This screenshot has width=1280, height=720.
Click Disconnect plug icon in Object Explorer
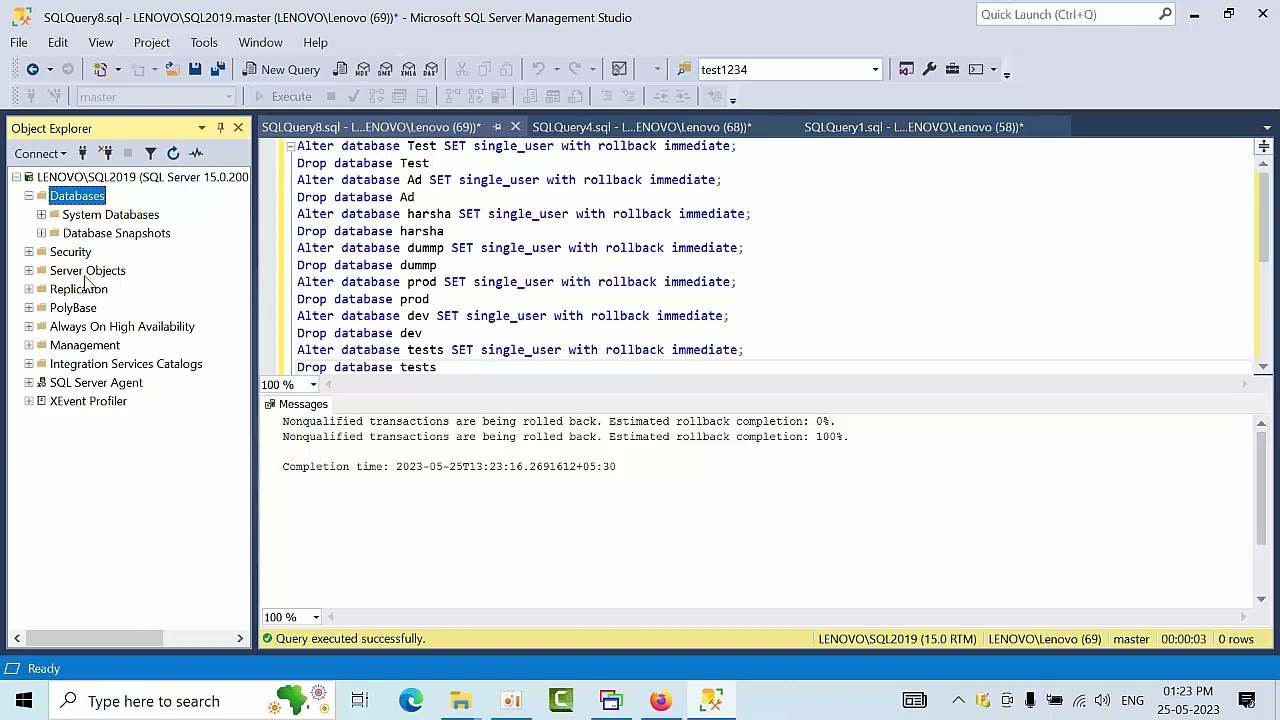coord(106,153)
